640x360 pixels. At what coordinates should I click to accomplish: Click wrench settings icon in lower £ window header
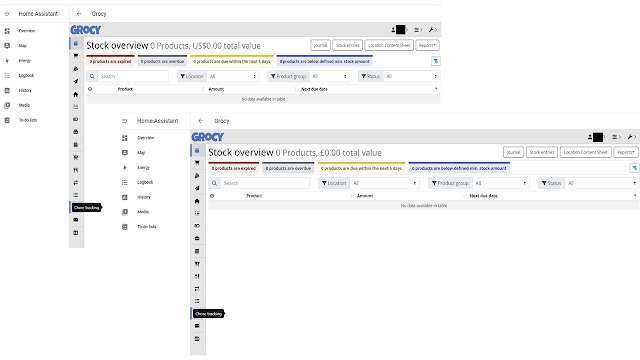[632, 137]
